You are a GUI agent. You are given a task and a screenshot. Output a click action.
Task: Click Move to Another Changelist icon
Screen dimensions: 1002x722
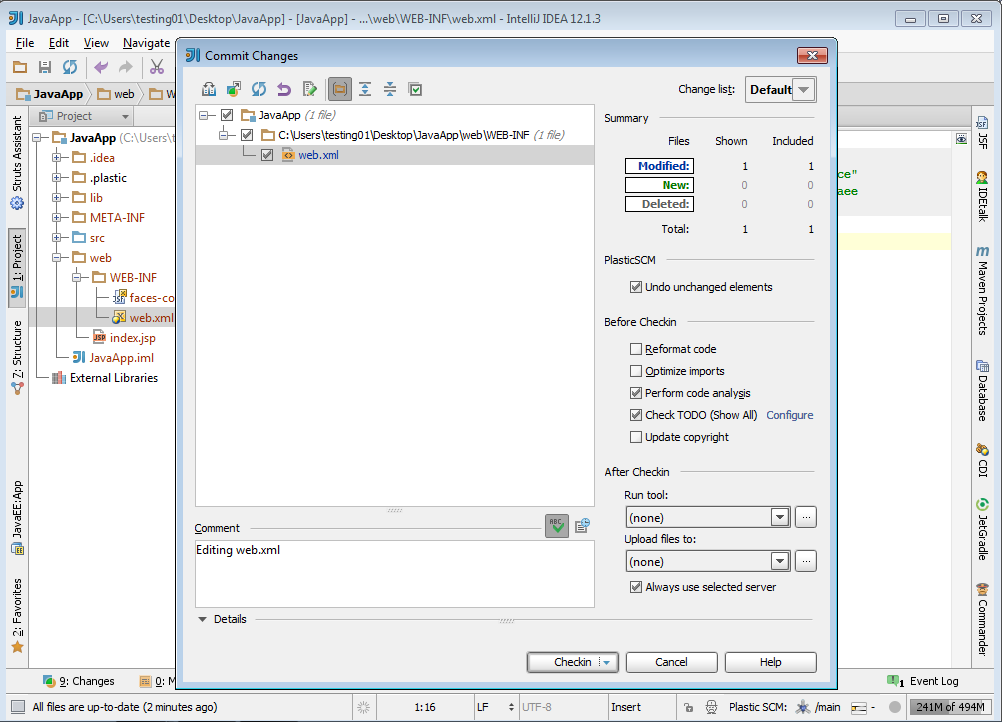234,89
